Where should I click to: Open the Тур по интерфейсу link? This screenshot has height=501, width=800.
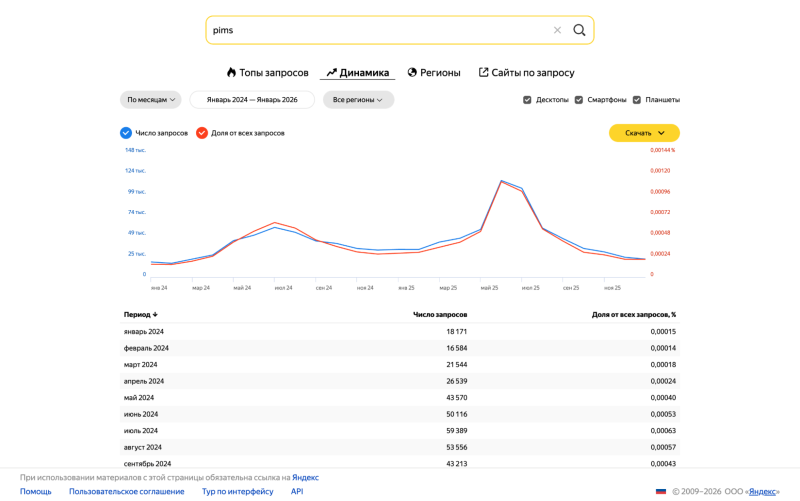pyautogui.click(x=237, y=491)
